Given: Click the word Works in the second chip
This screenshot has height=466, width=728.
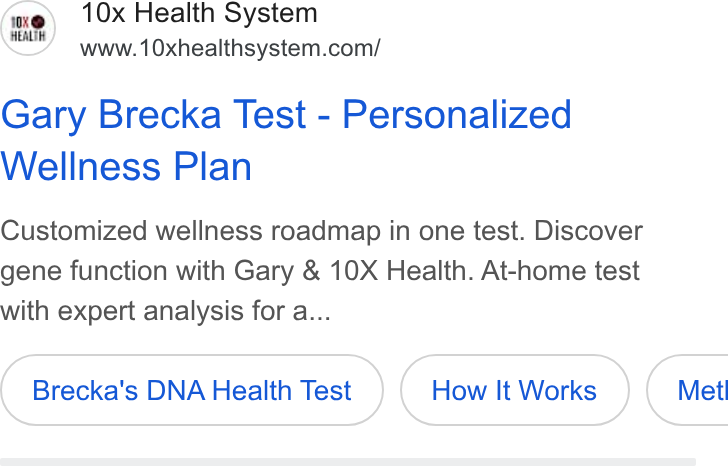Looking at the screenshot, I should pyautogui.click(x=557, y=390).
